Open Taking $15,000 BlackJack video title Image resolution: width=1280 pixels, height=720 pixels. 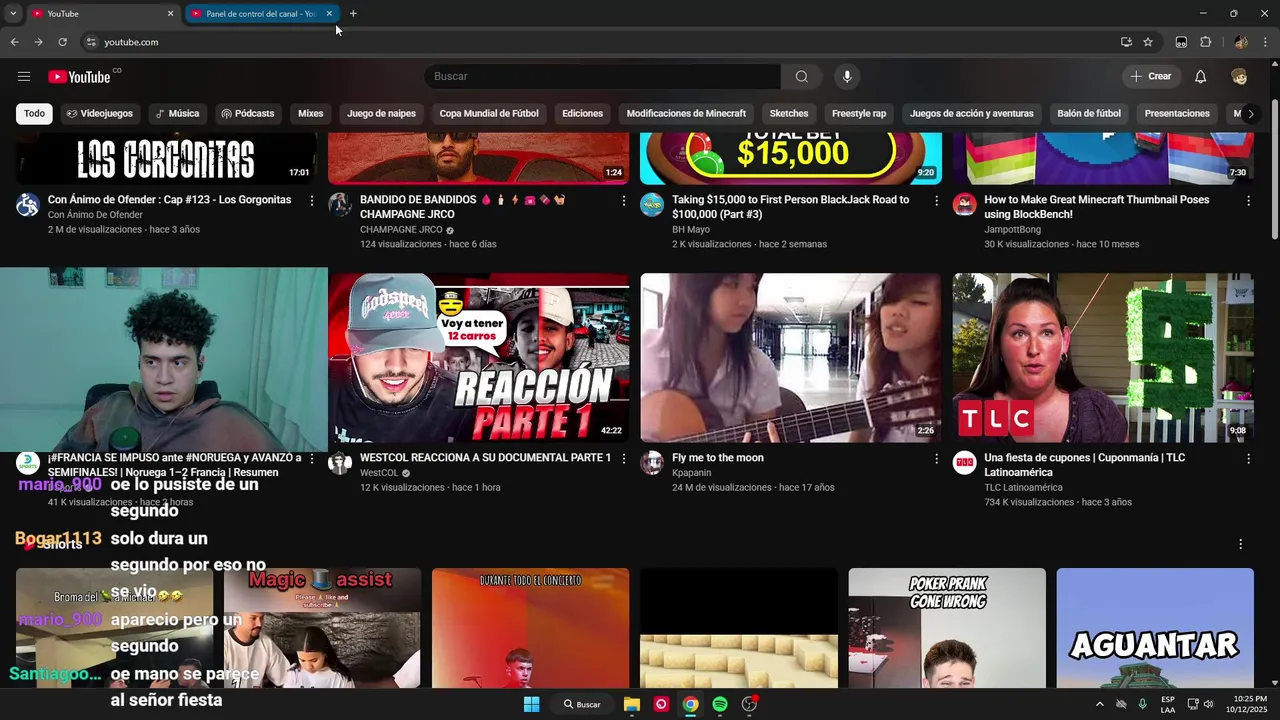point(791,207)
